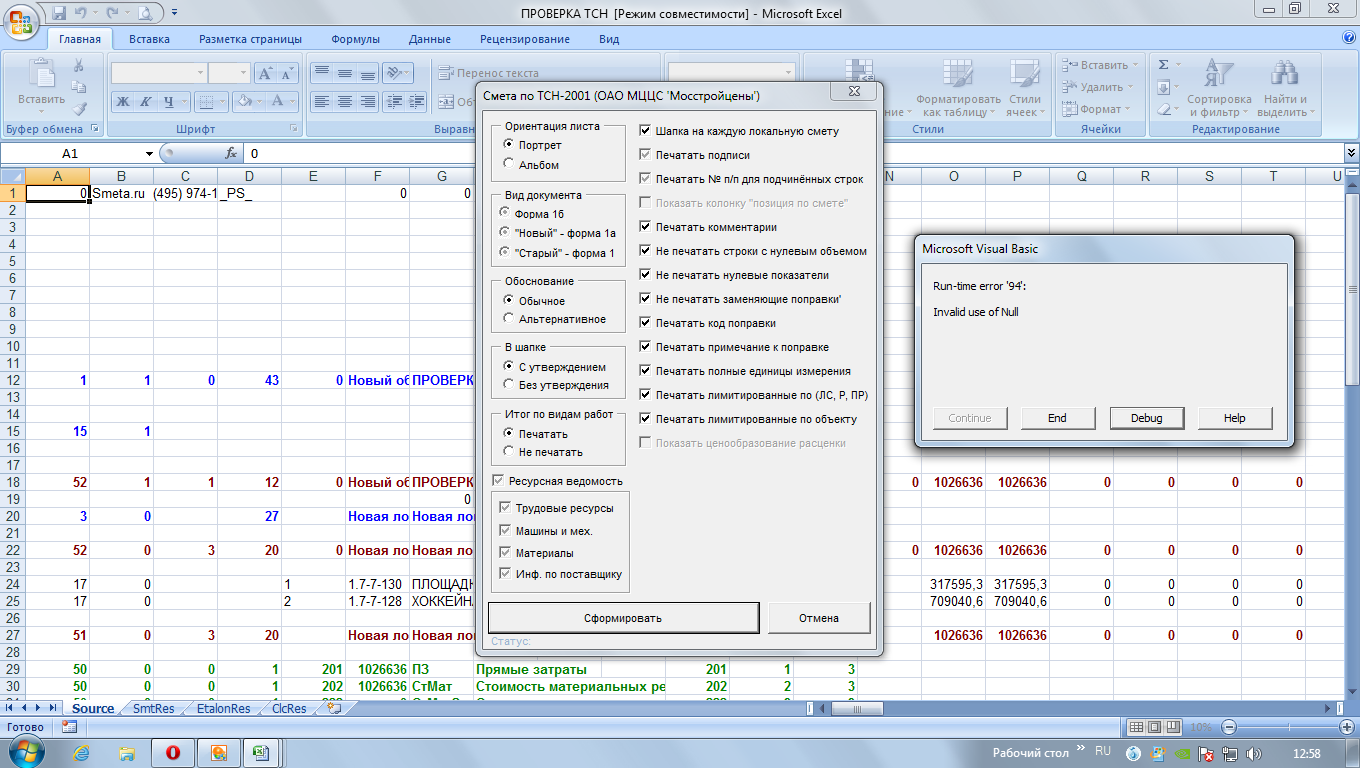Screen dimensions: 1360x768
Task: Open the font name dropdown
Action: (x=200, y=73)
